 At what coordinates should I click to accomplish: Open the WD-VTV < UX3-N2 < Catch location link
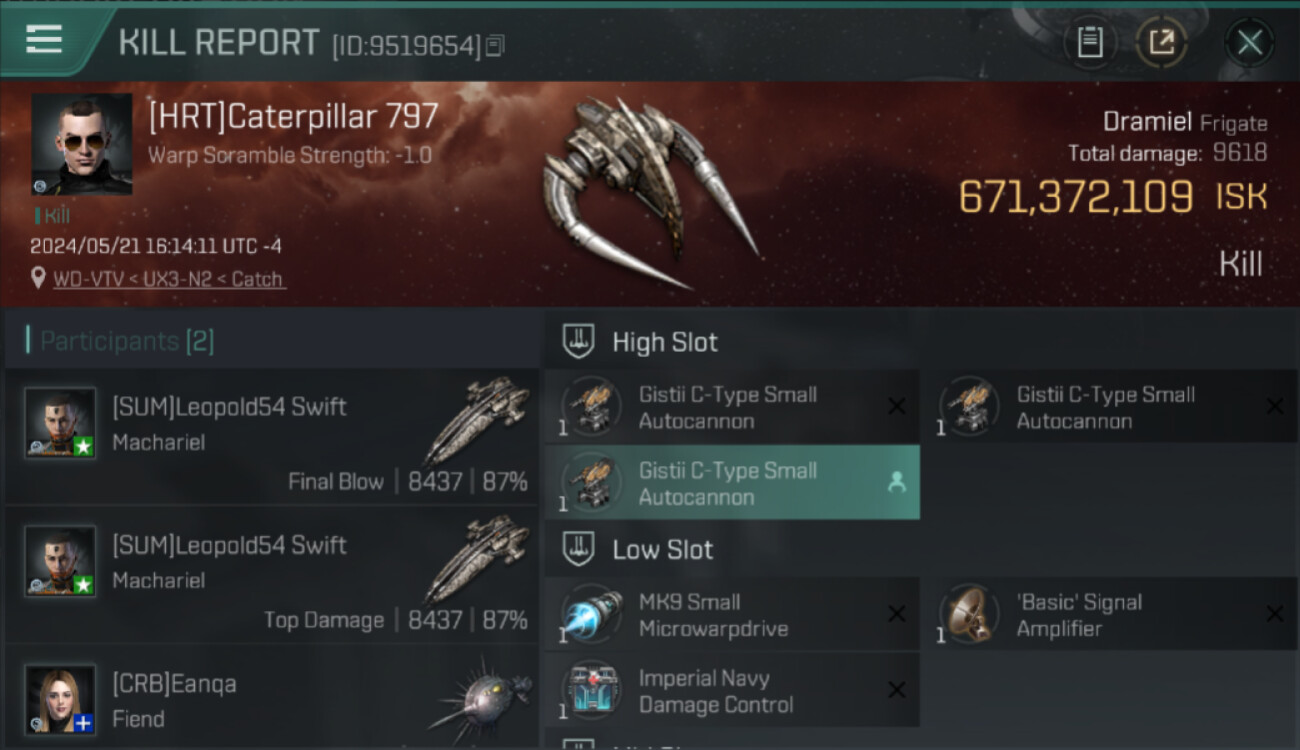(168, 279)
